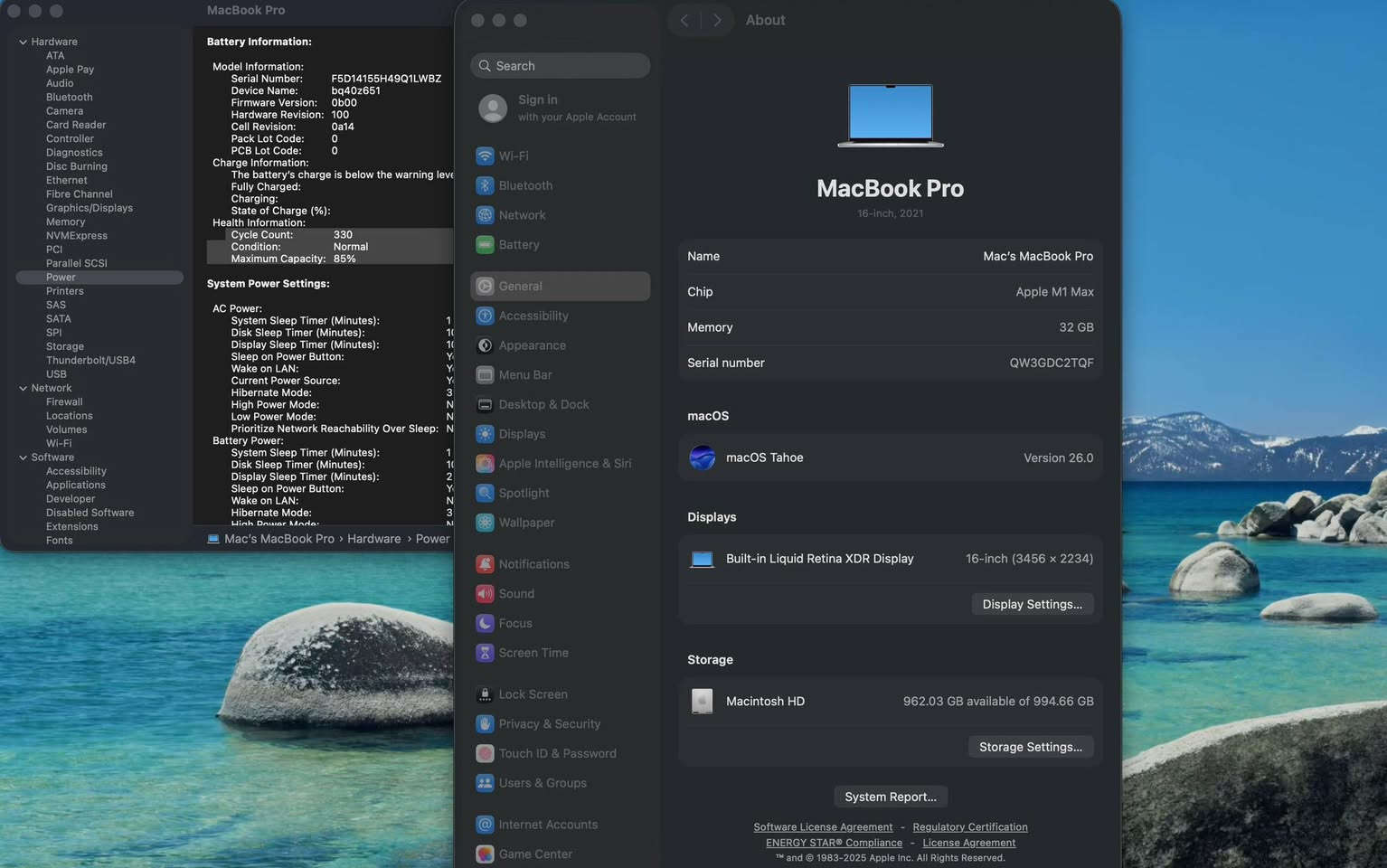Click the macOS Tahoe icon
The image size is (1387, 868).
[703, 458]
